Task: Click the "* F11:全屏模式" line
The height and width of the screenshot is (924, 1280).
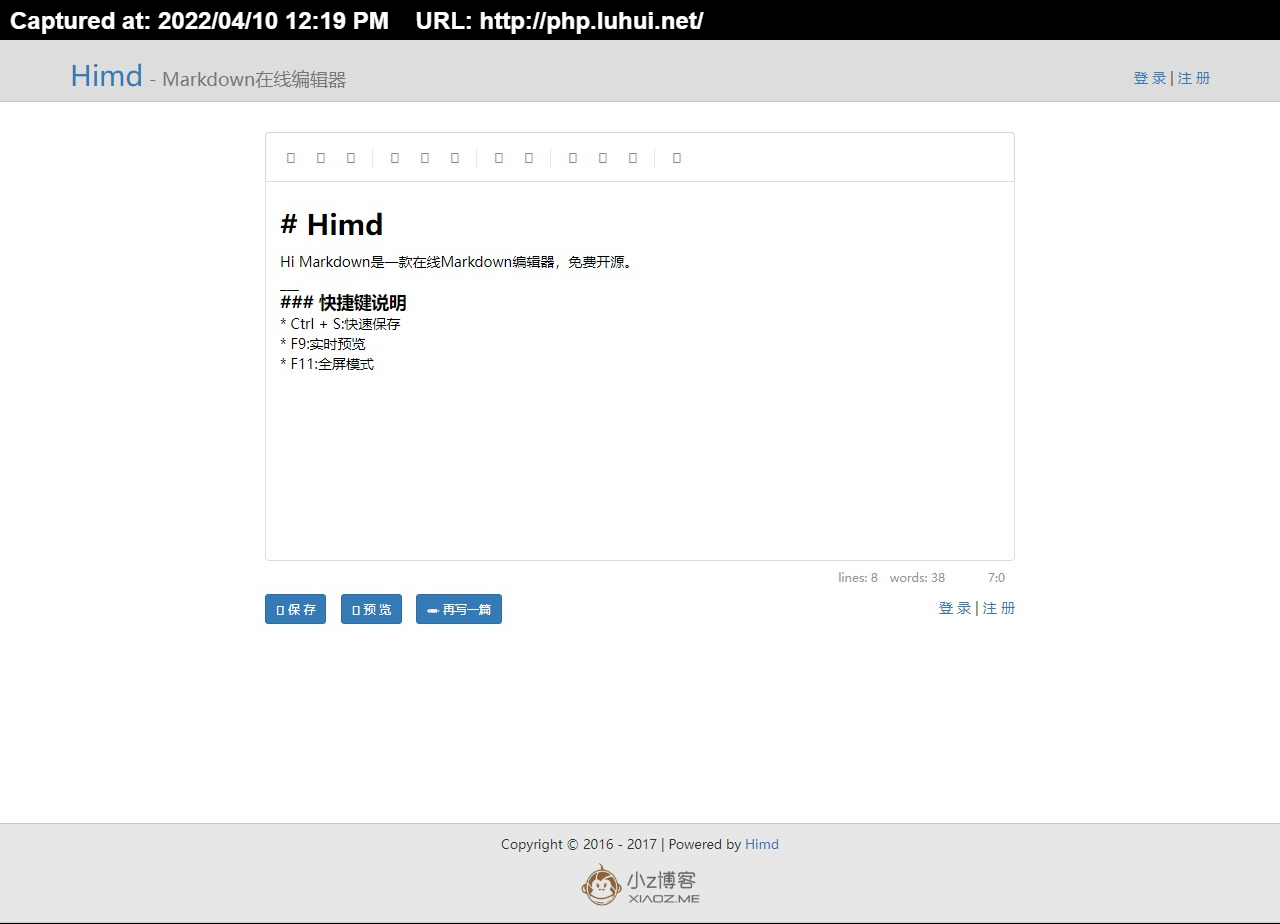Action: (327, 364)
